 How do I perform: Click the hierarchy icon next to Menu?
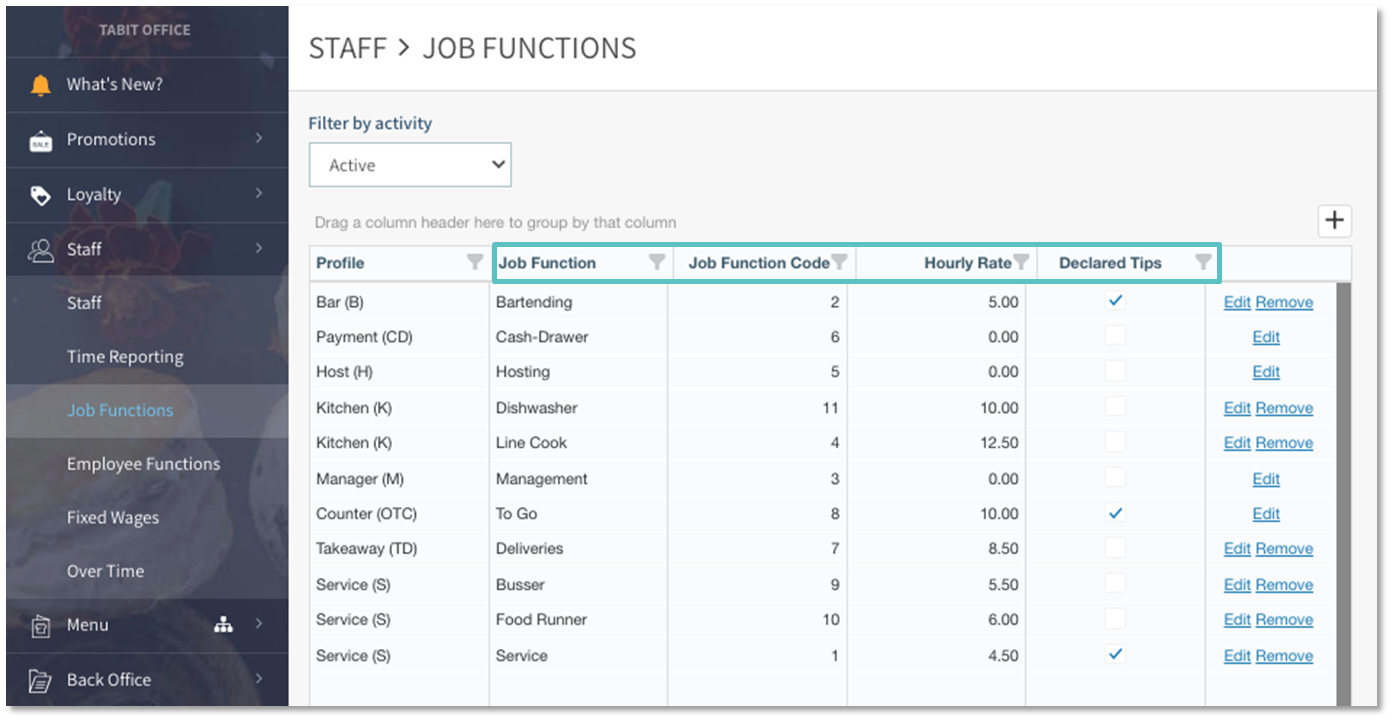click(223, 625)
